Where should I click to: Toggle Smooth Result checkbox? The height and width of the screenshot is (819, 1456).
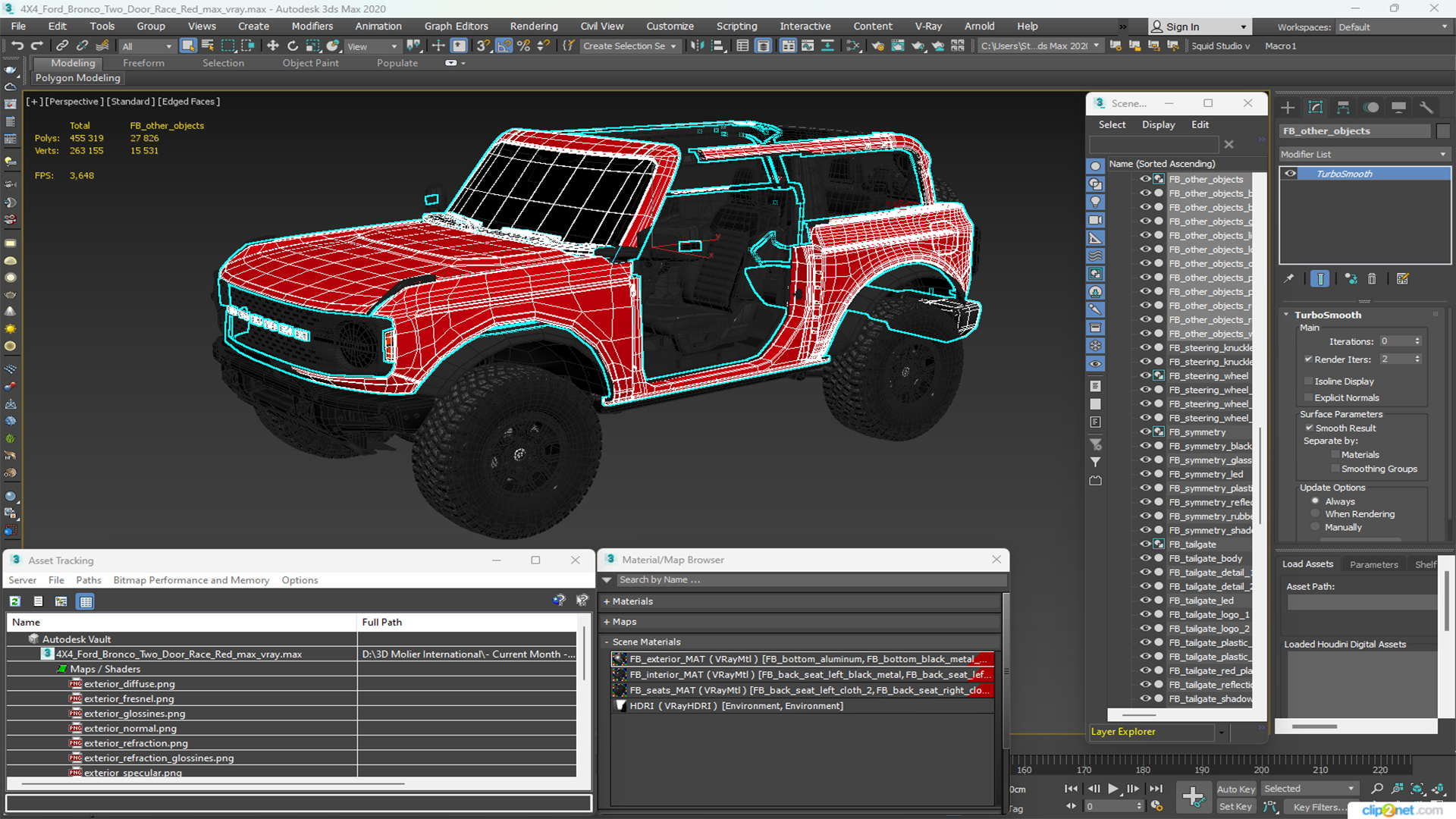[x=1309, y=428]
